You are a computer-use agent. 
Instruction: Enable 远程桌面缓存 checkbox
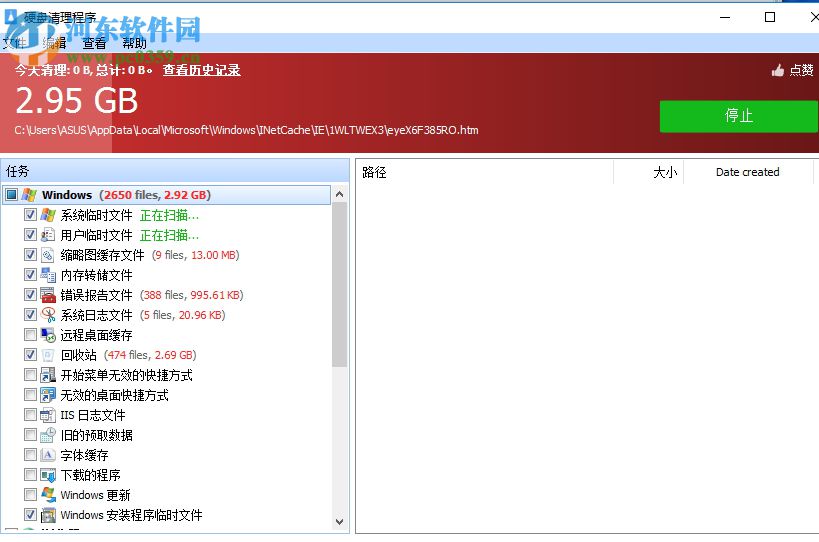[30, 335]
